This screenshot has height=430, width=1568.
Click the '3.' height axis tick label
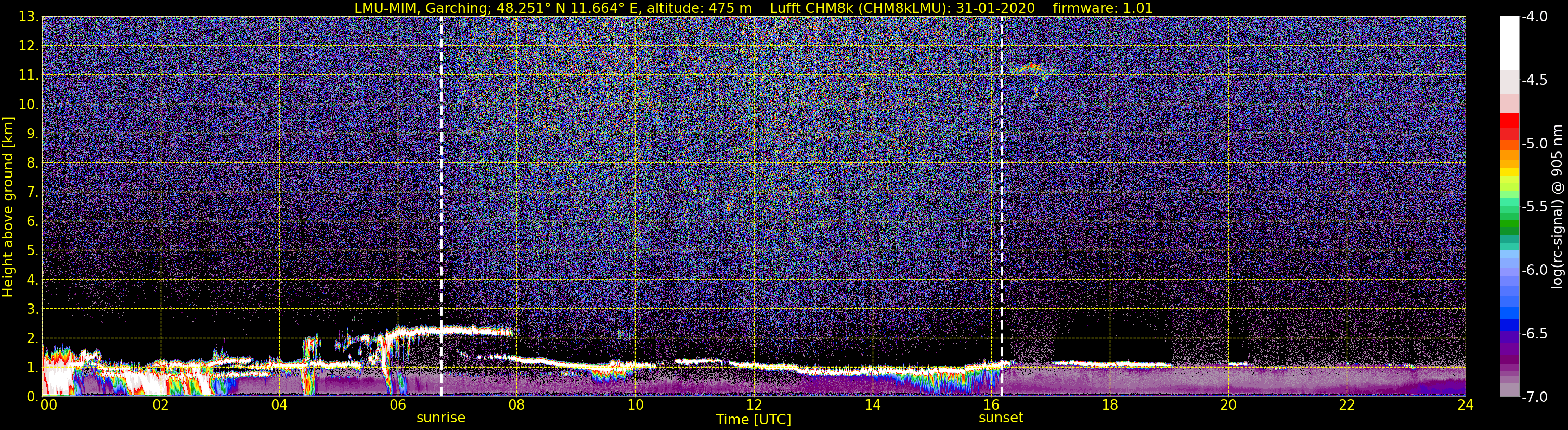pyautogui.click(x=32, y=309)
